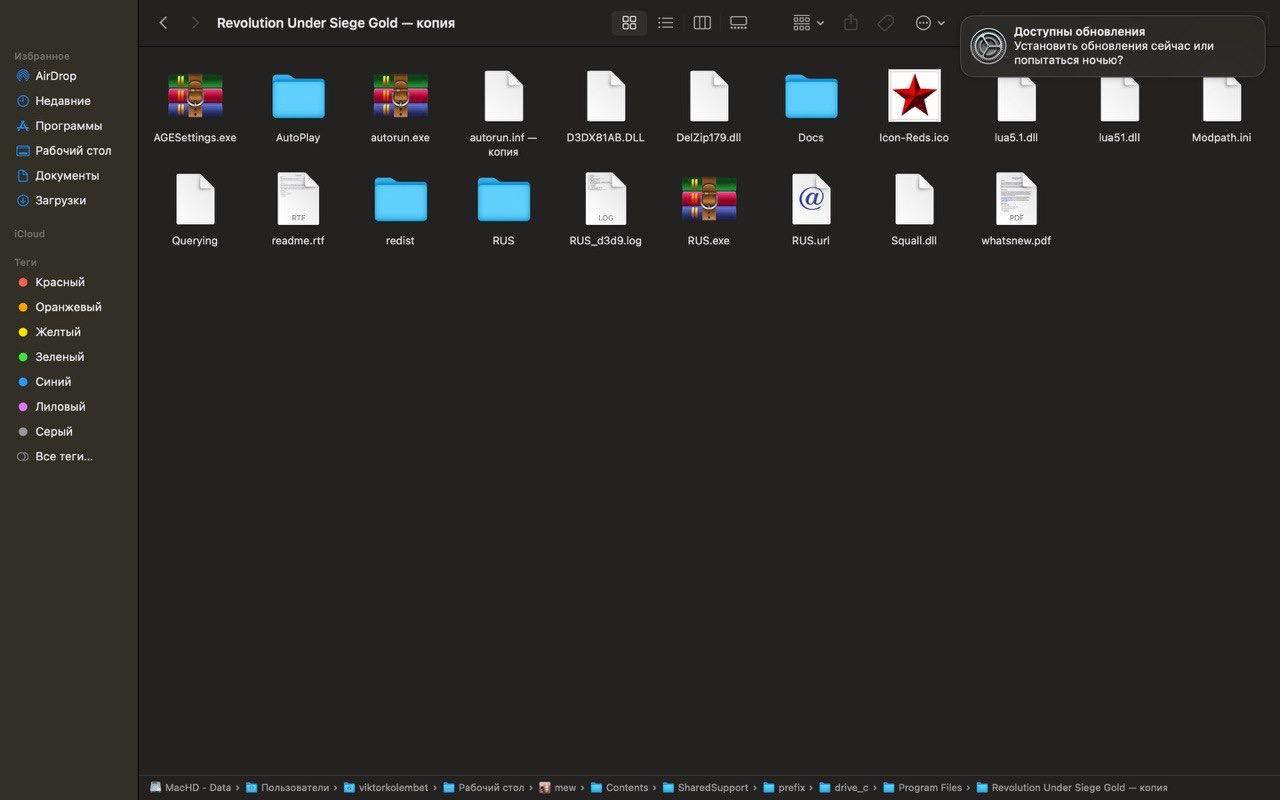Switch to list view
This screenshot has width=1280, height=800.
[665, 23]
